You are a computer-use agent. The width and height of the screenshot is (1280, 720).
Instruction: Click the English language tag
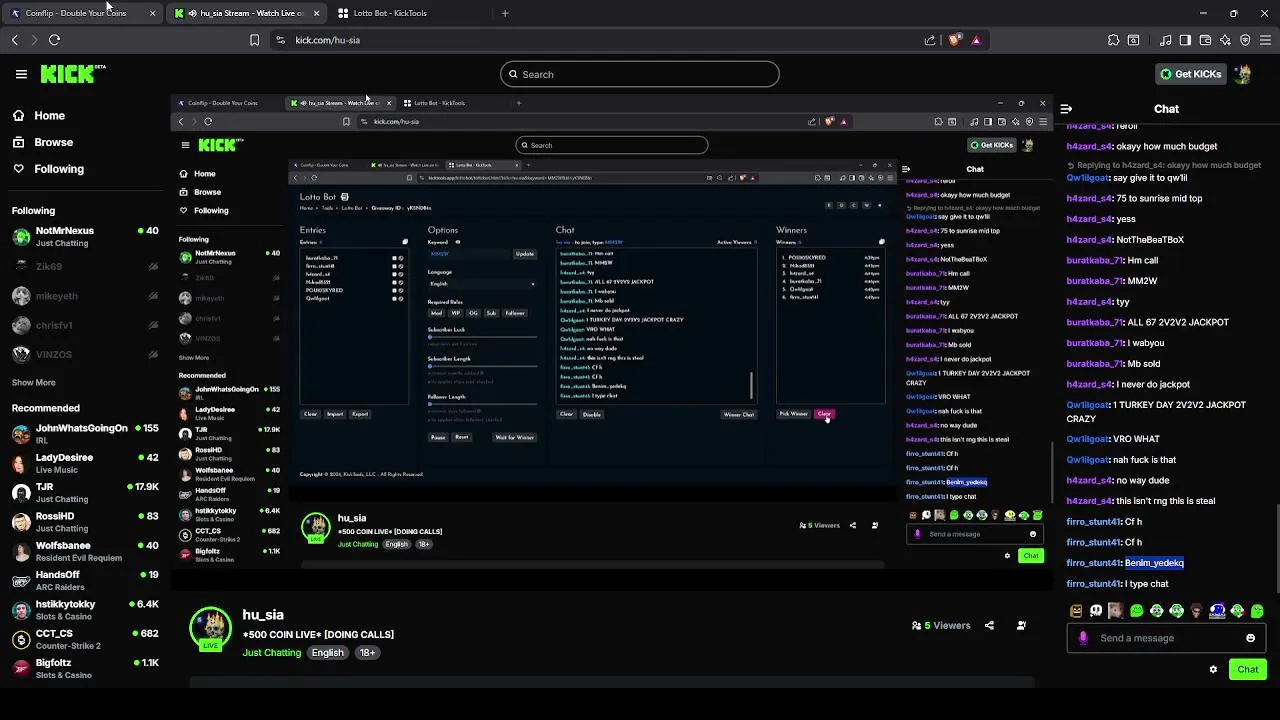pos(327,653)
